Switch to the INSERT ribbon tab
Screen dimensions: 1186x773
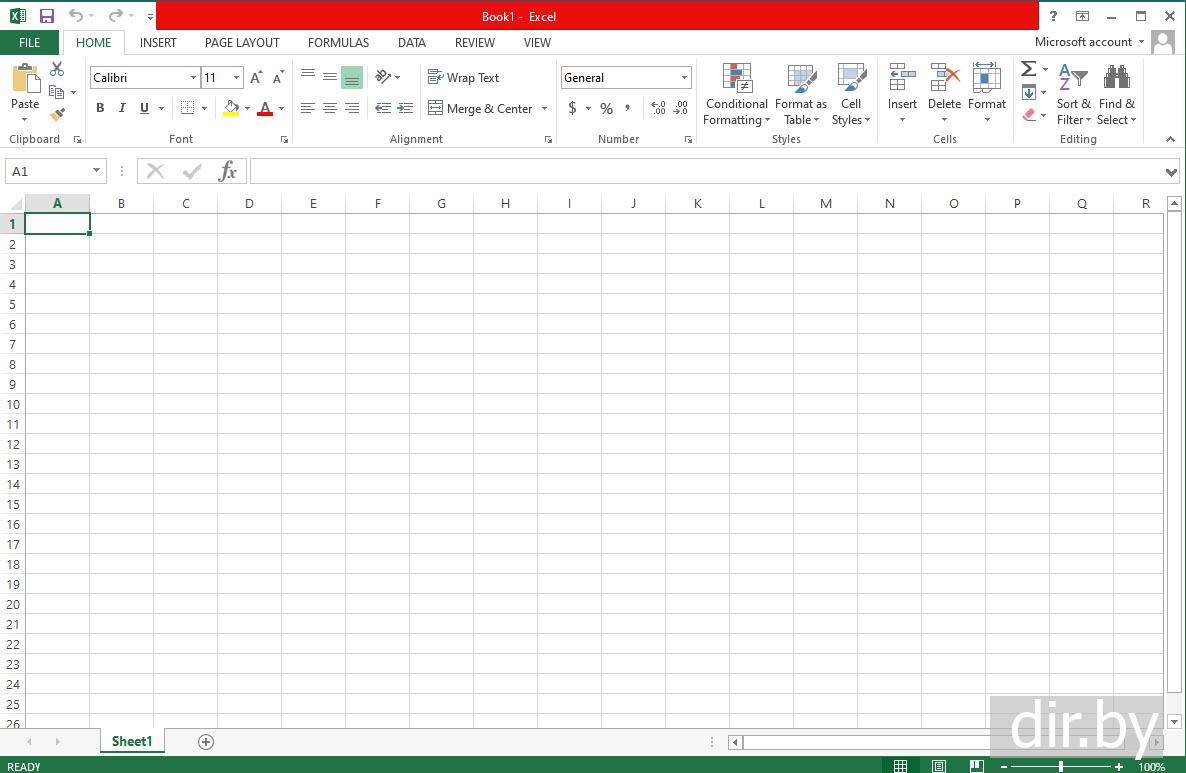pyautogui.click(x=158, y=42)
